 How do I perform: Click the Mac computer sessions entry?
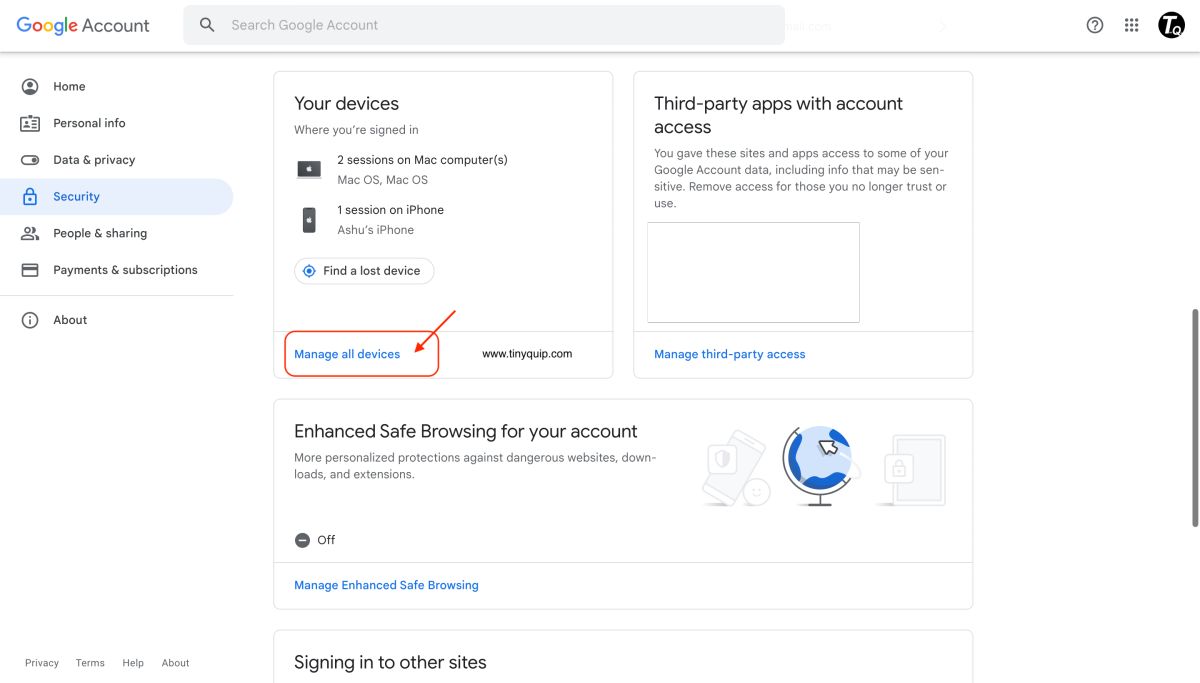[422, 169]
